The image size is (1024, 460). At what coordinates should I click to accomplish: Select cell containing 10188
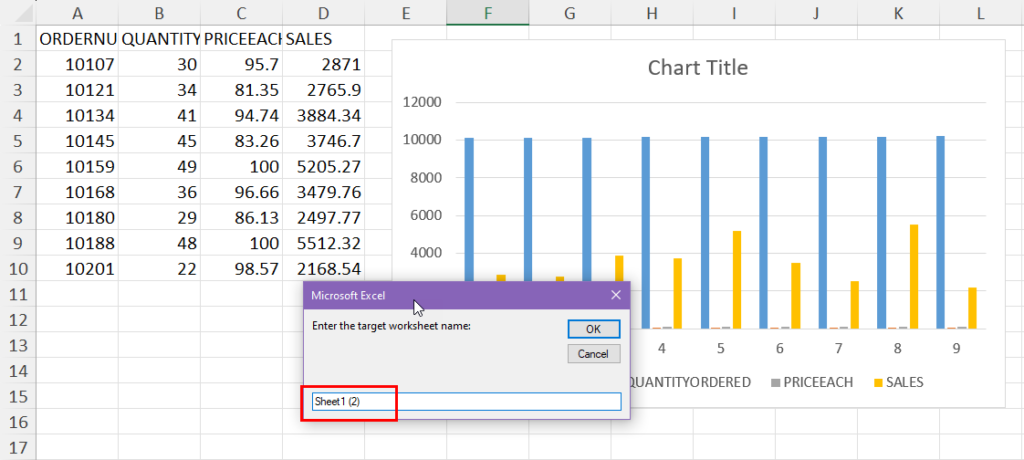coord(77,243)
